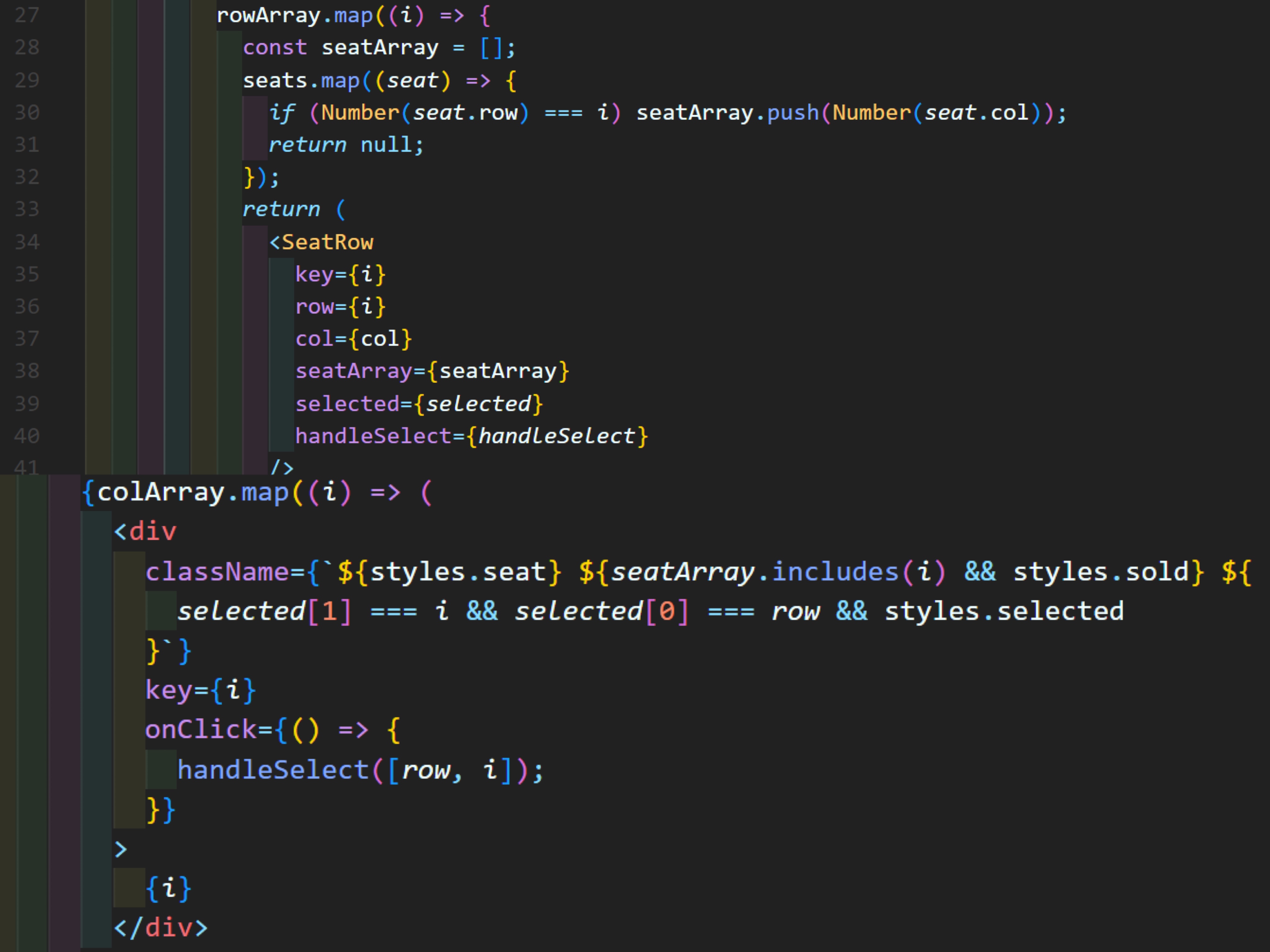Click line number 27 in the gutter
The height and width of the screenshot is (952, 1270).
(x=26, y=15)
